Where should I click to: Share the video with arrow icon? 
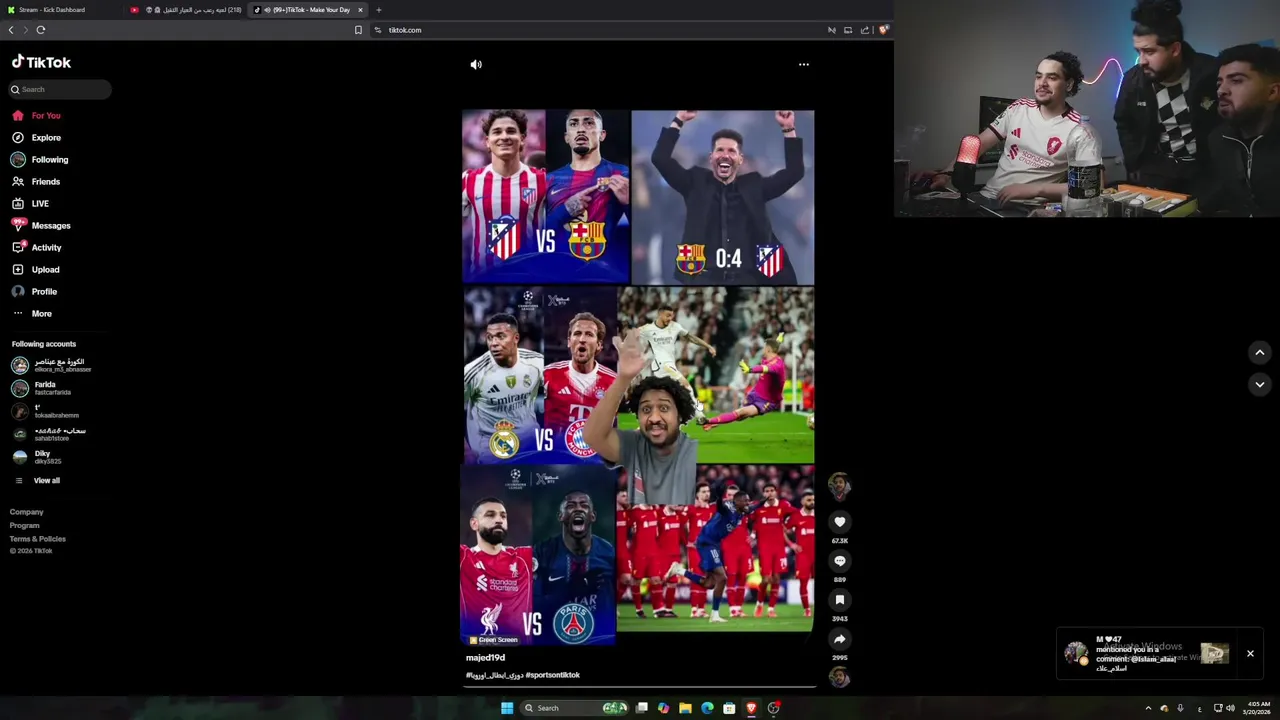click(840, 639)
